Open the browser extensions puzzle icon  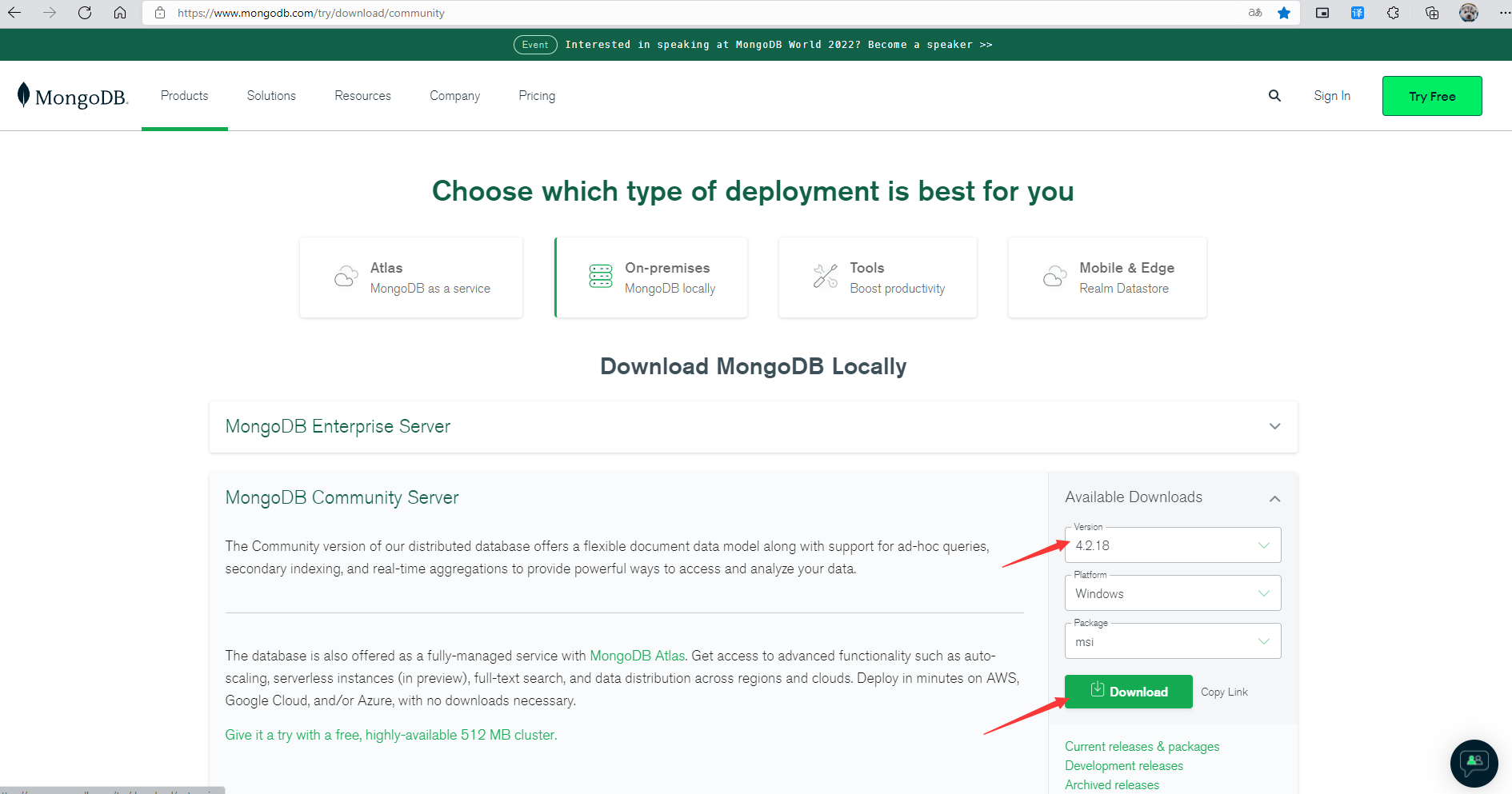pyautogui.click(x=1393, y=13)
